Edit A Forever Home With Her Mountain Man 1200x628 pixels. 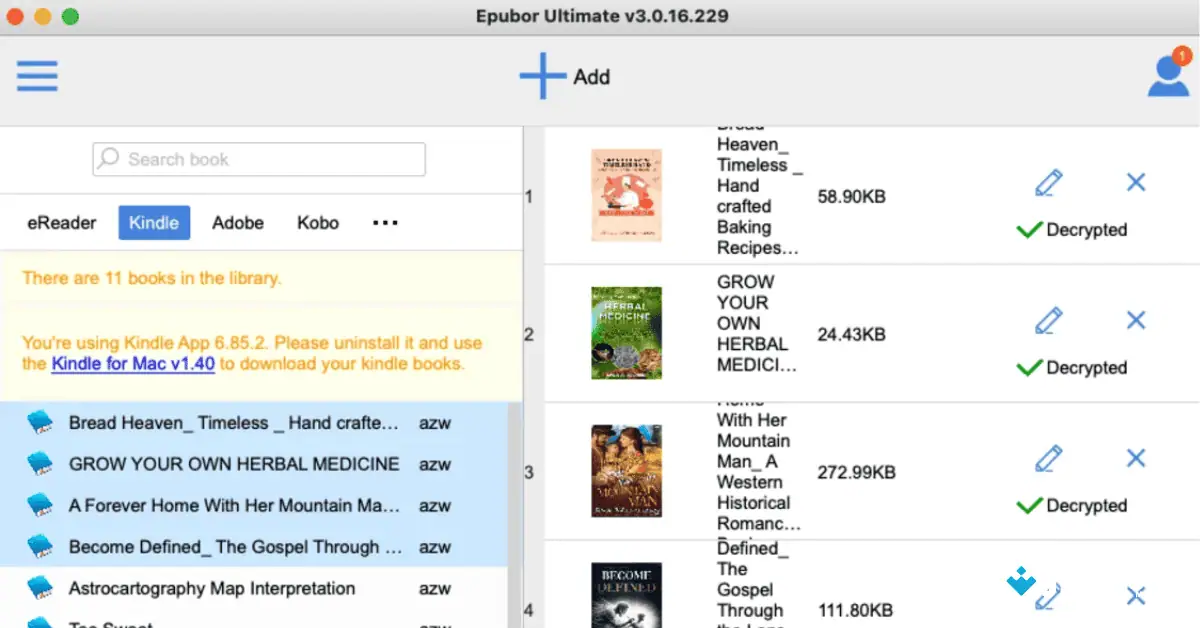tap(1048, 458)
